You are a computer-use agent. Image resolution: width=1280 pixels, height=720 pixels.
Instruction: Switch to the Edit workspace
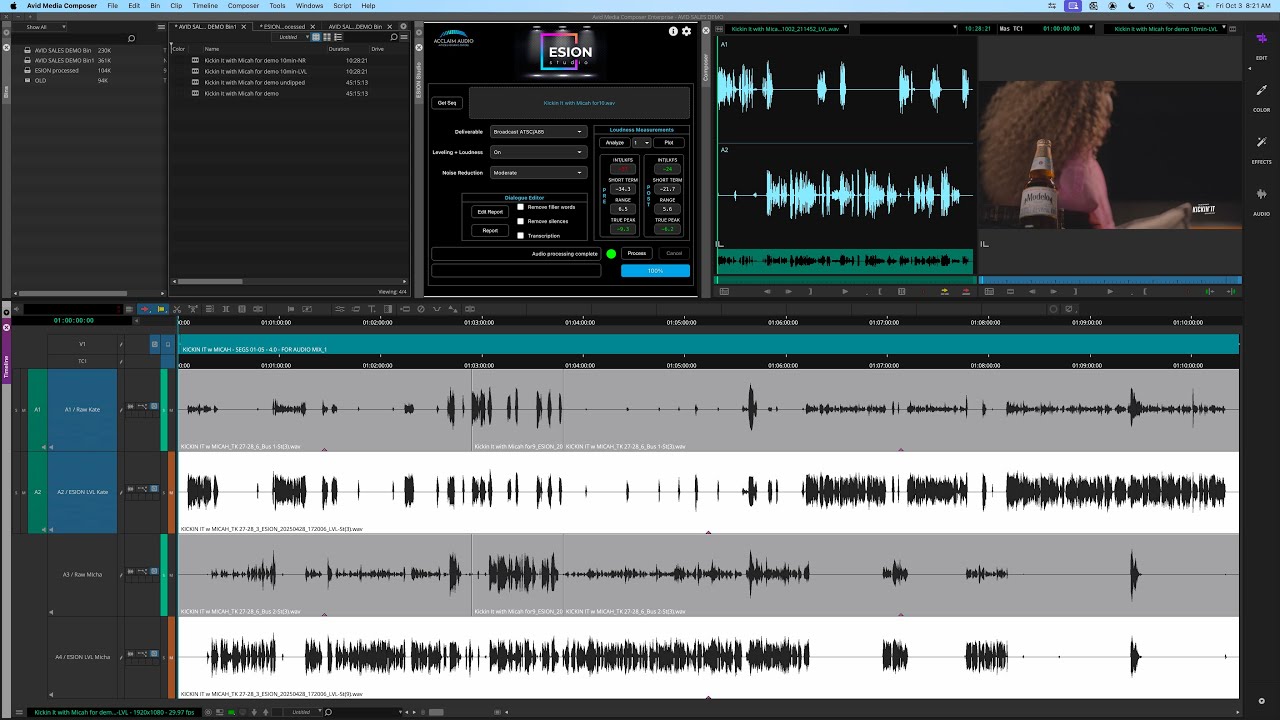[1261, 45]
